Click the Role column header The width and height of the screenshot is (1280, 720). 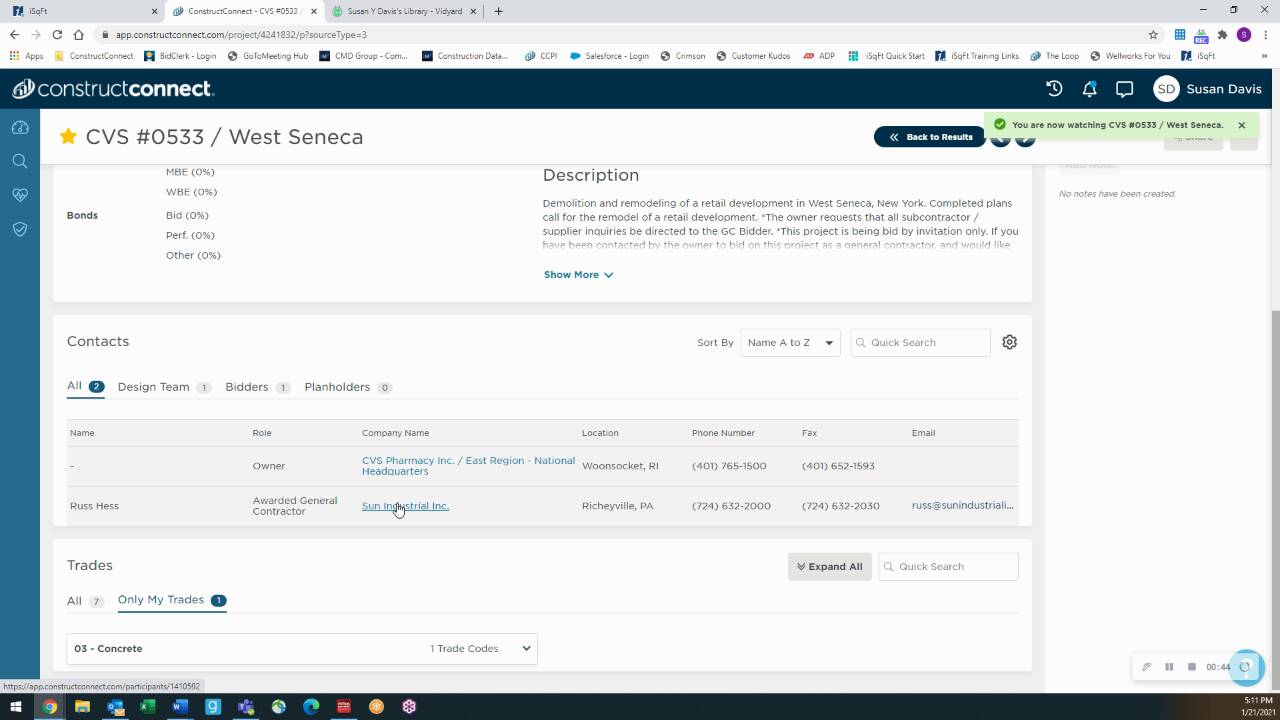[x=262, y=433]
